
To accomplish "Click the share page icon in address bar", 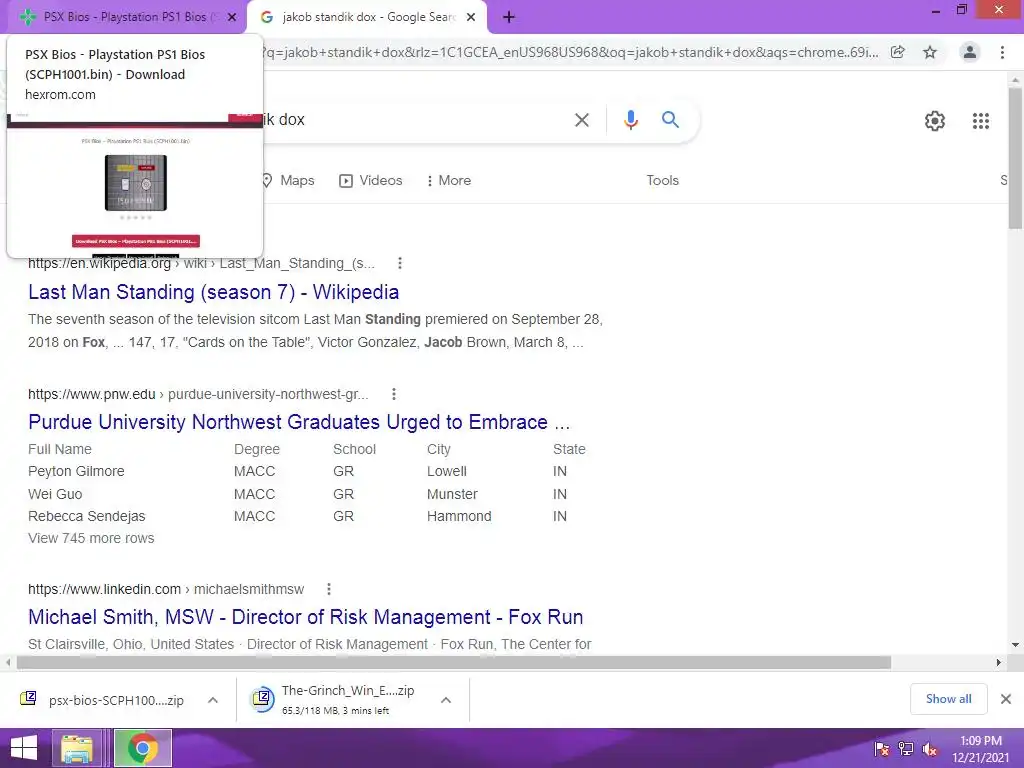I will 898,52.
